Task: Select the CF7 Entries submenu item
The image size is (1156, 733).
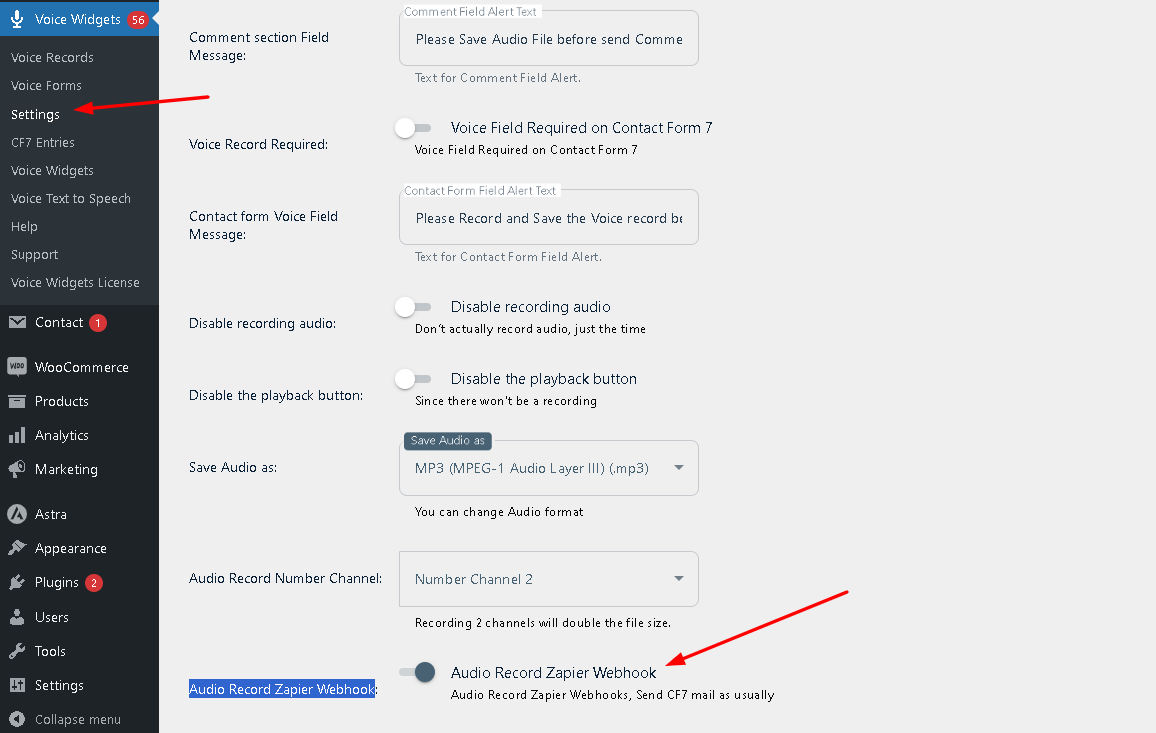Action: [x=43, y=142]
